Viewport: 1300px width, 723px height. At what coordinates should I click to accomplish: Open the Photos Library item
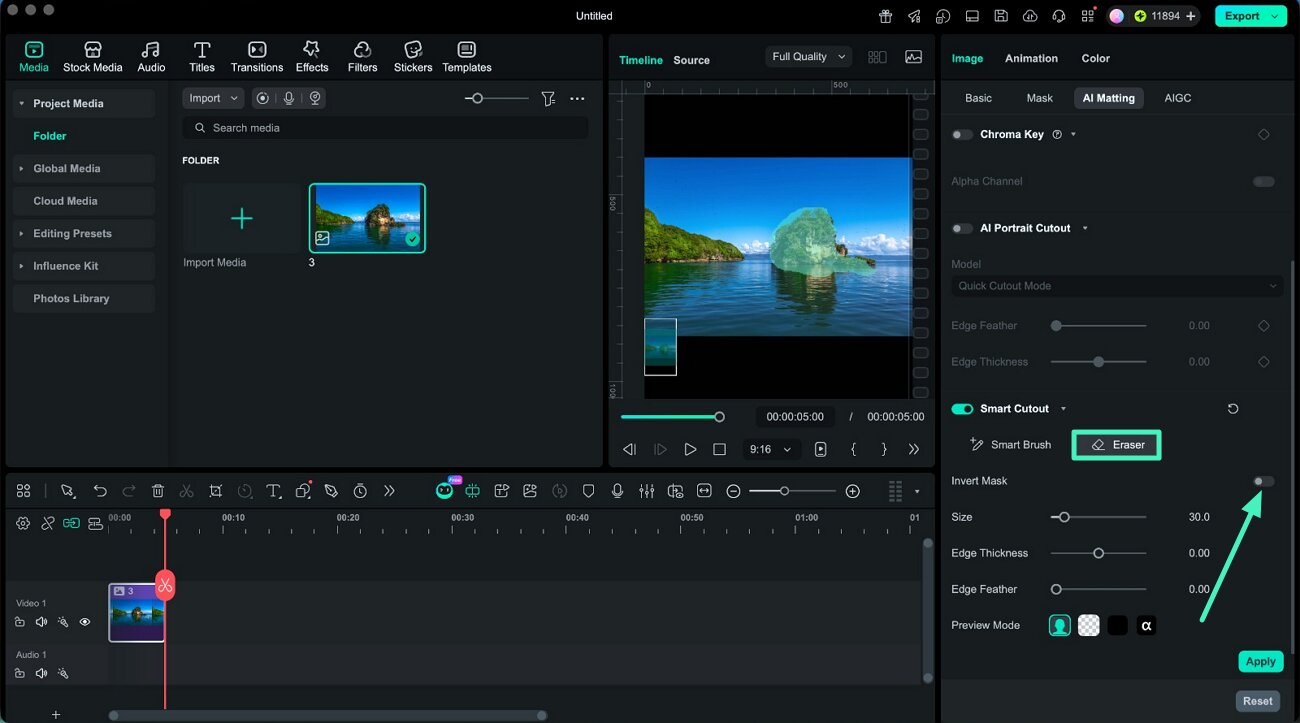(84, 298)
